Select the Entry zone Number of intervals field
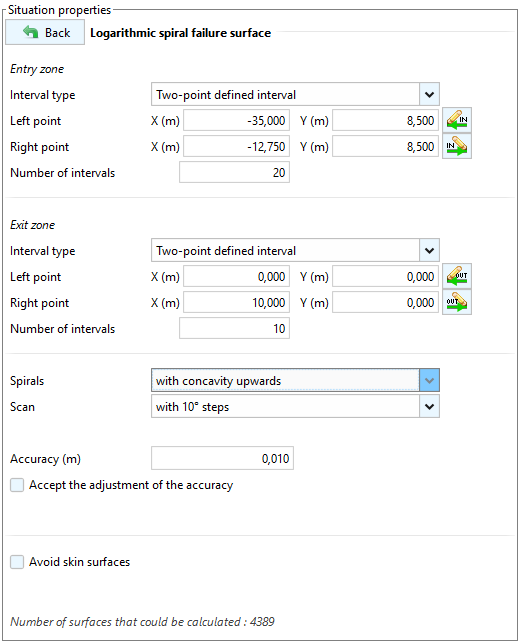Image resolution: width=519 pixels, height=643 pixels. point(234,172)
